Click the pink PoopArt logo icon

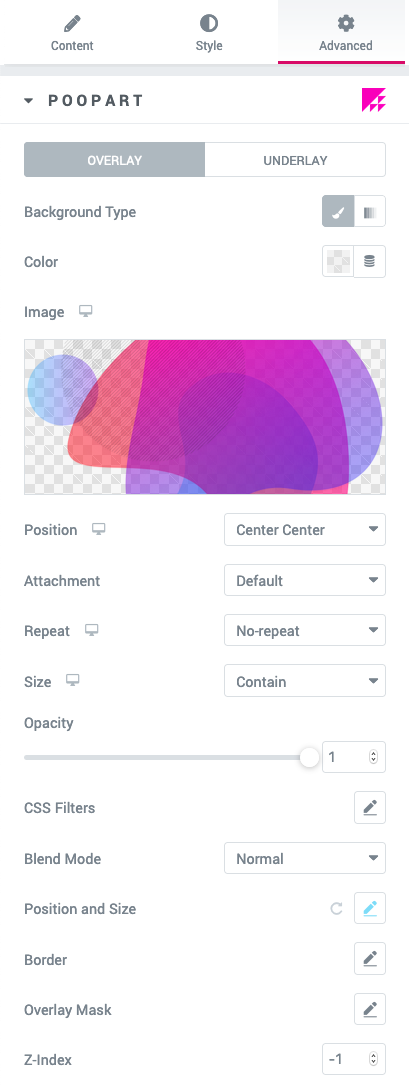pyautogui.click(x=374, y=100)
